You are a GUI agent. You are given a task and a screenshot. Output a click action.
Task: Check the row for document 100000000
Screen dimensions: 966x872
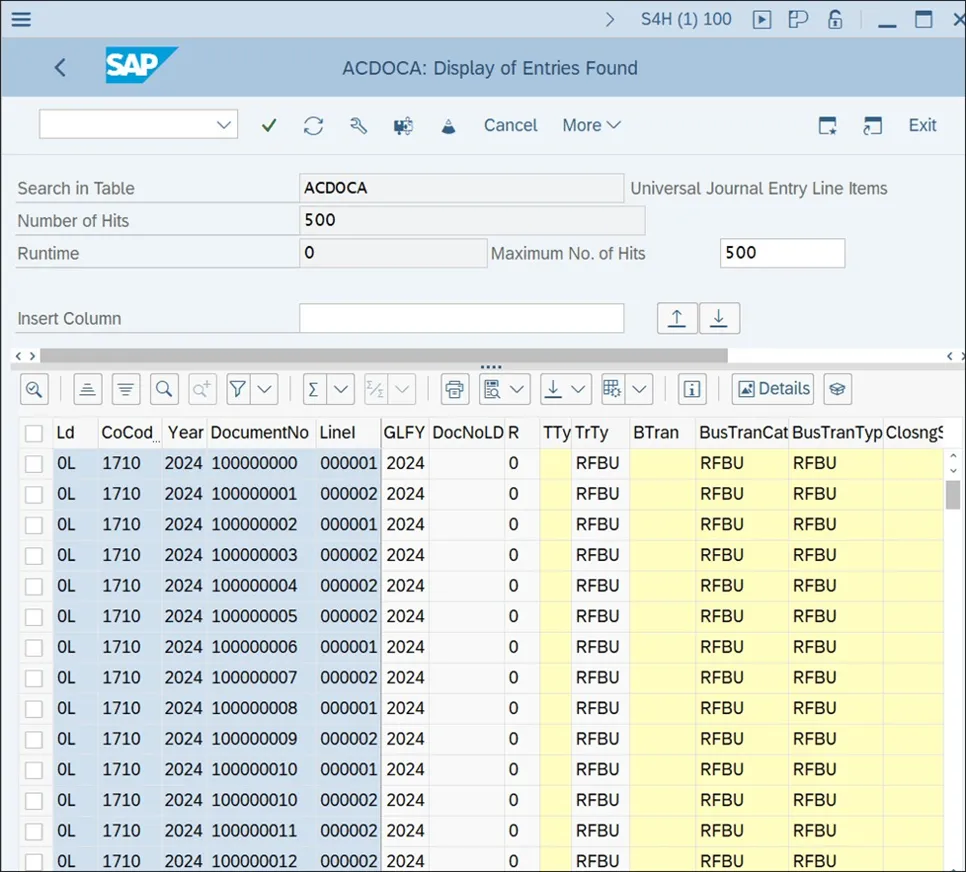[x=34, y=463]
